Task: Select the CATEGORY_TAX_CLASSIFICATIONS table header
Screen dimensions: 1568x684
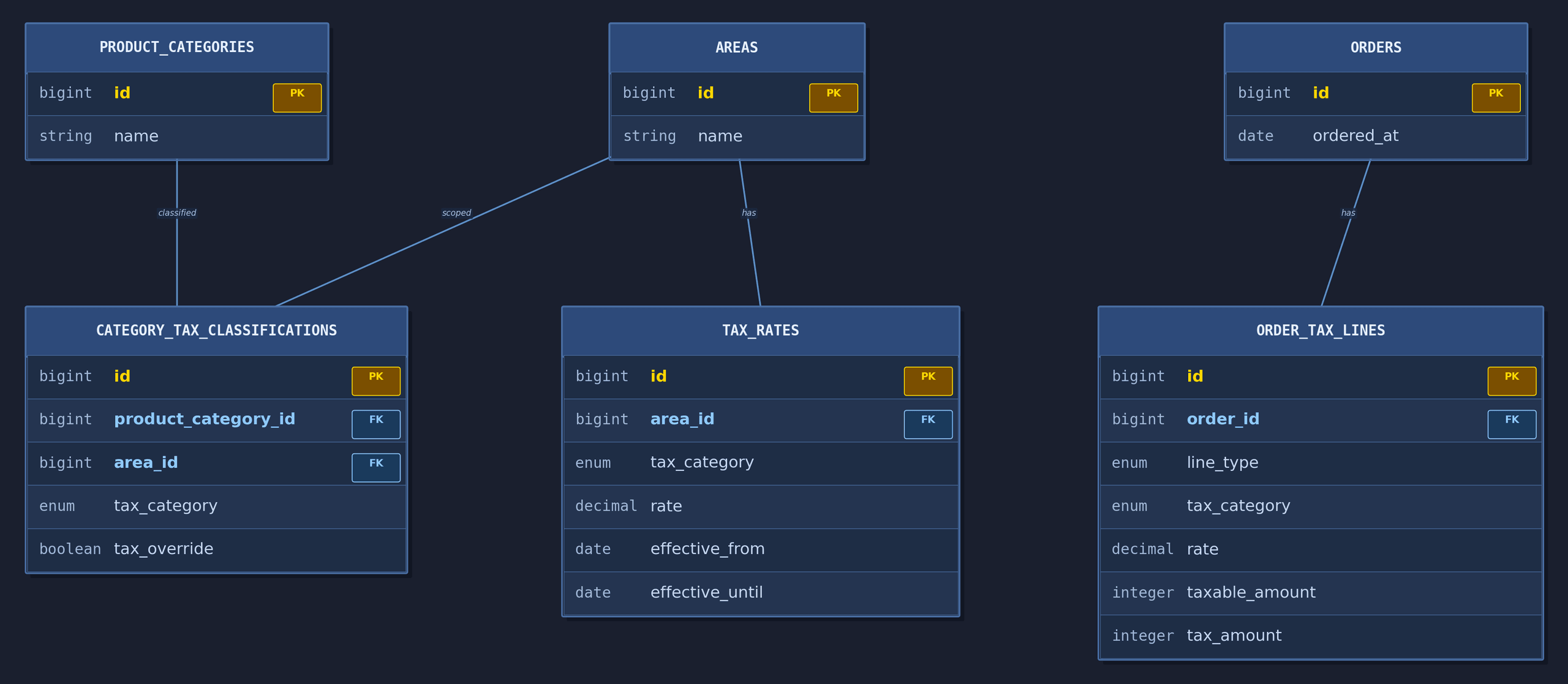Action: point(216,331)
